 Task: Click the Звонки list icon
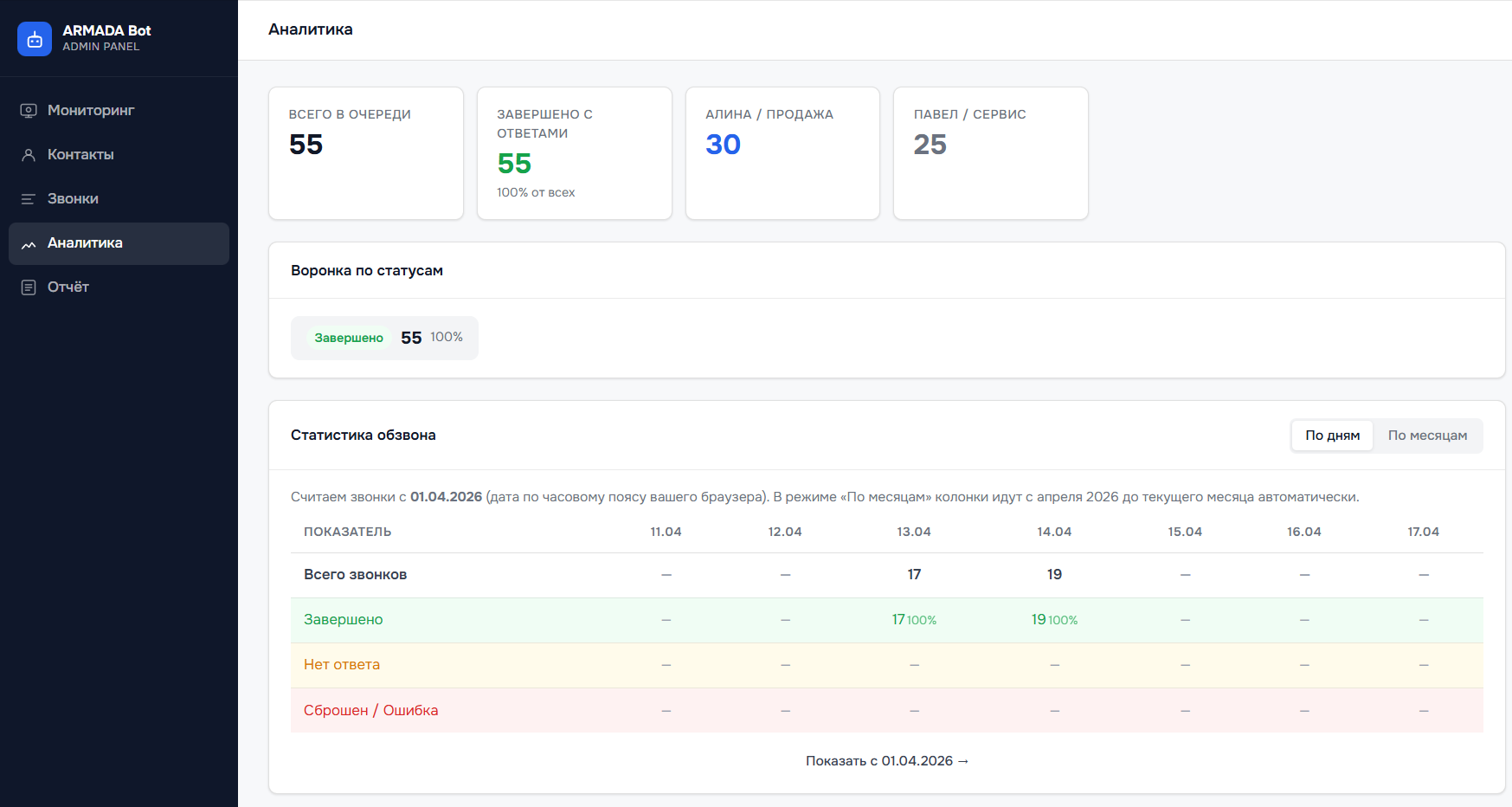pyautogui.click(x=29, y=199)
